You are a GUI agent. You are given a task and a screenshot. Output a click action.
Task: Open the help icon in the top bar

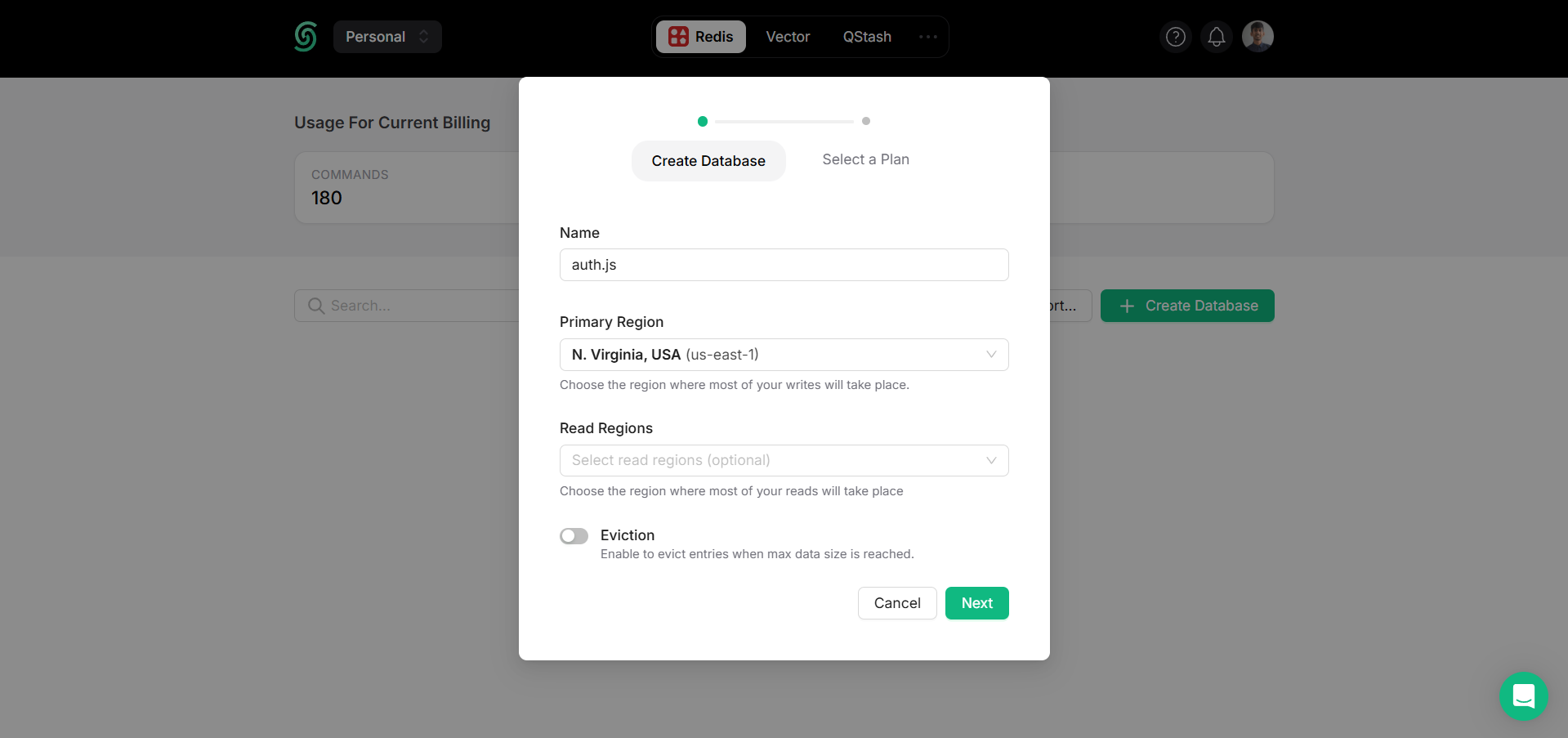[1175, 36]
